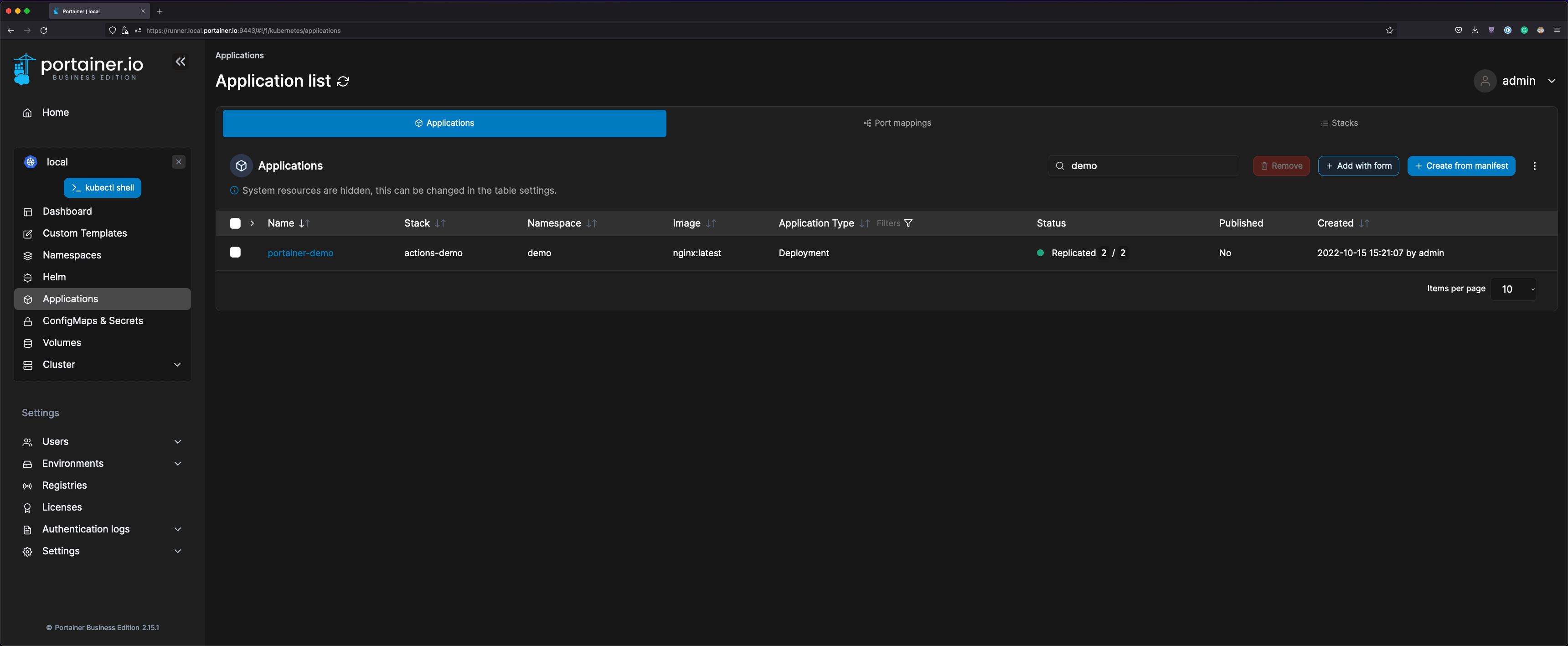The image size is (1568, 646).
Task: Expand all rows chevron in header
Action: (x=252, y=223)
